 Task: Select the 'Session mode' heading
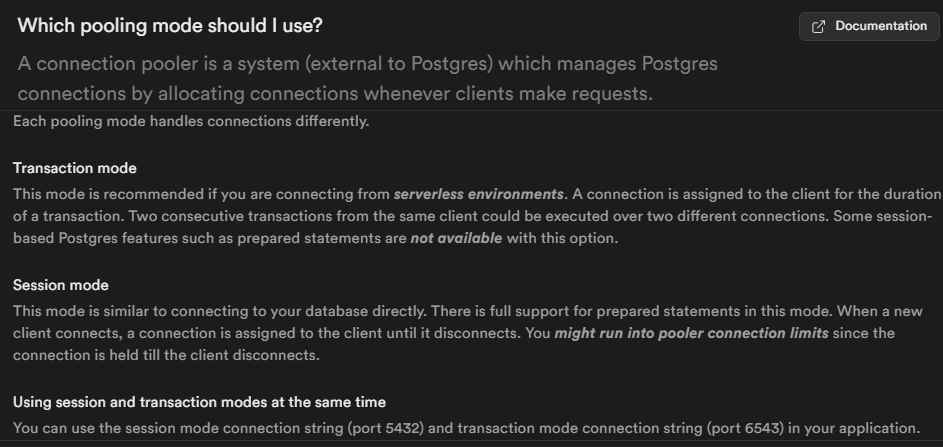61,285
